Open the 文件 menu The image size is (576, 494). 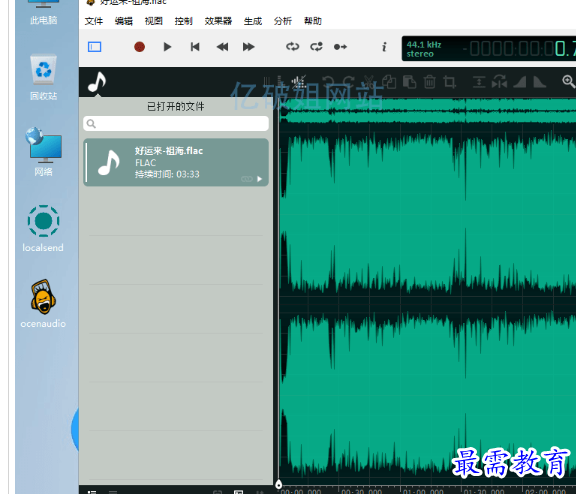[94, 21]
